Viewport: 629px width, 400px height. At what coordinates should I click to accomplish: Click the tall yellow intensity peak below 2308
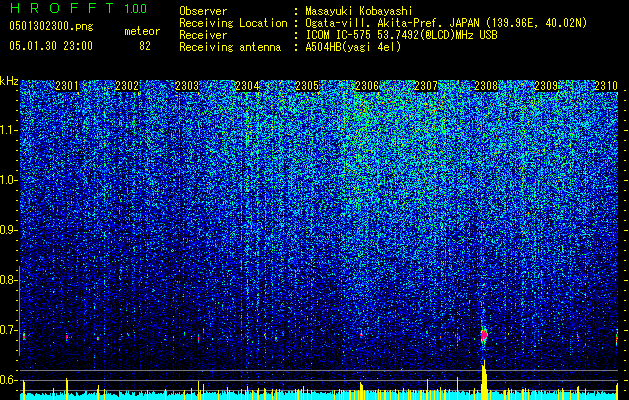(x=484, y=380)
